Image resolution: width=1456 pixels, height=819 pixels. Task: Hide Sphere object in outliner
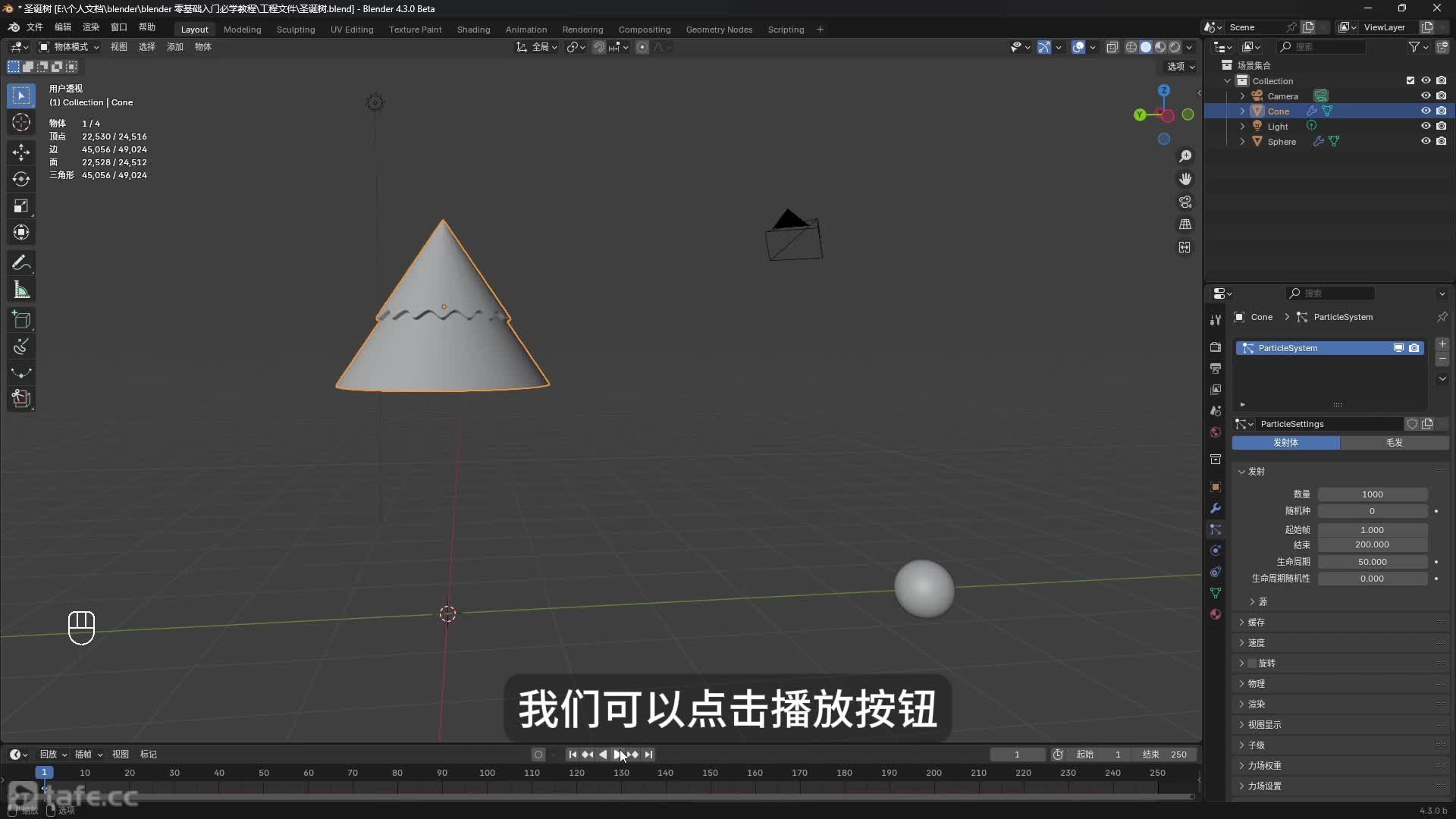pos(1426,142)
